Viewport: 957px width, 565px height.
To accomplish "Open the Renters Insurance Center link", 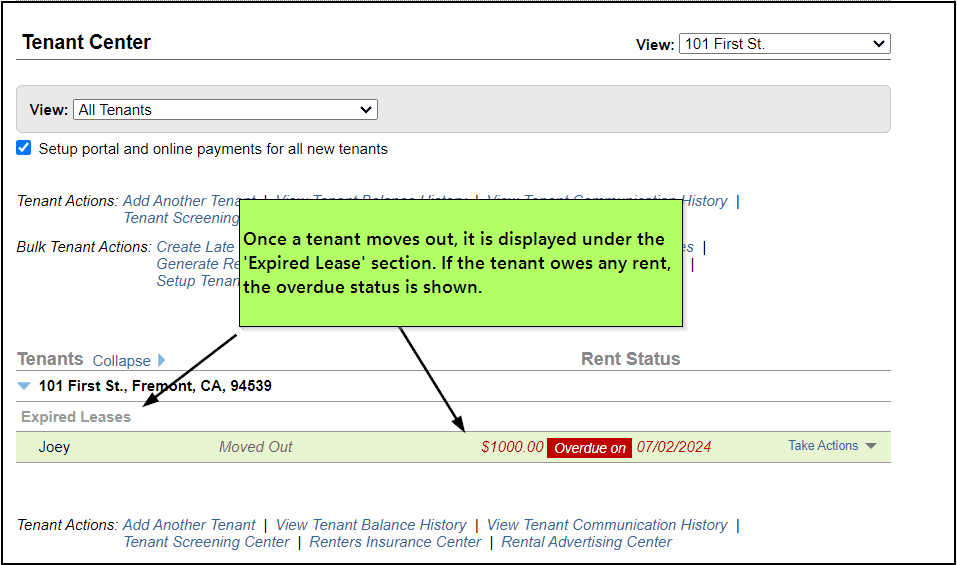I will (395, 542).
